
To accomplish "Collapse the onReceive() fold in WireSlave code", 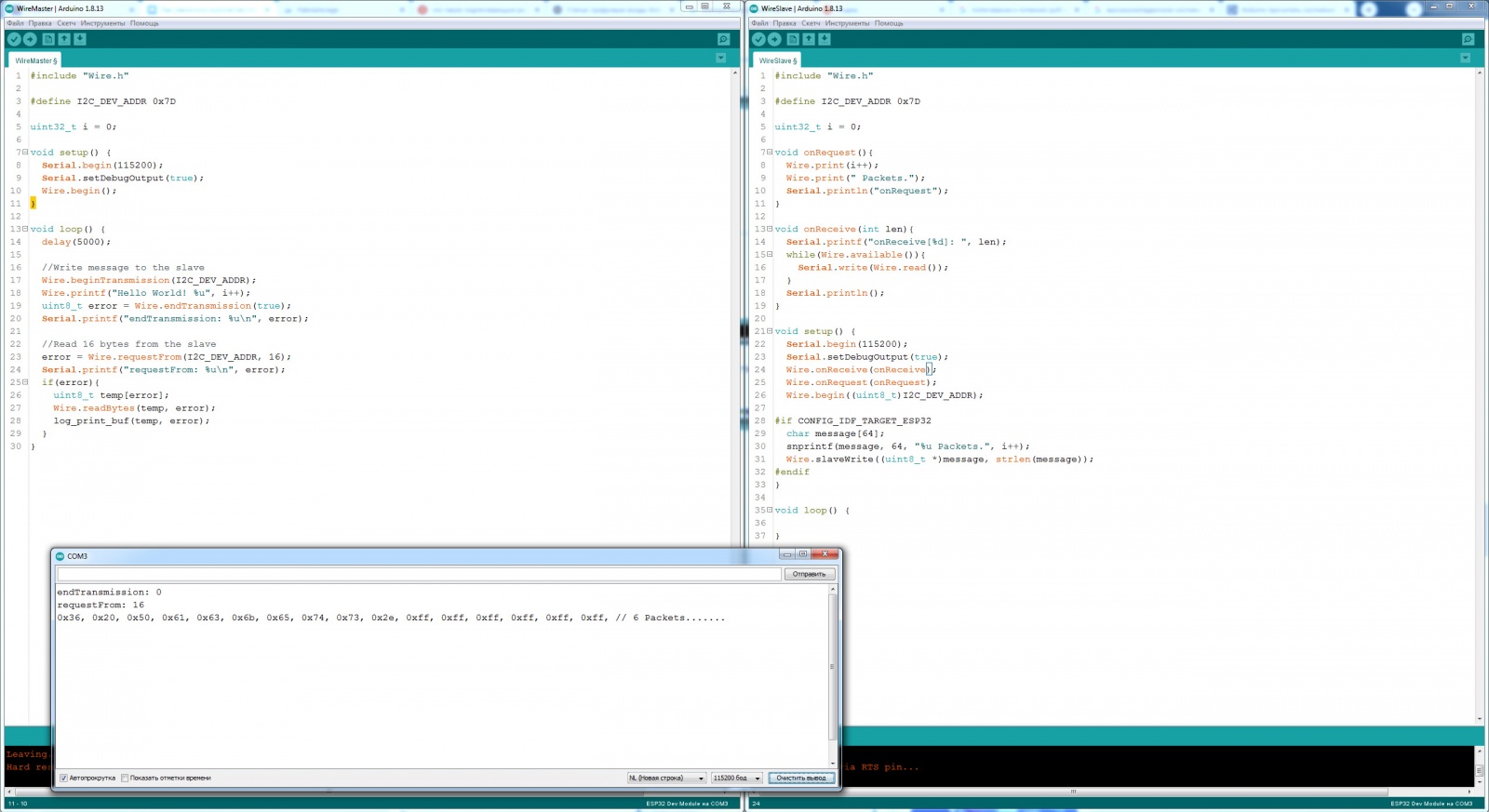I will point(770,229).
